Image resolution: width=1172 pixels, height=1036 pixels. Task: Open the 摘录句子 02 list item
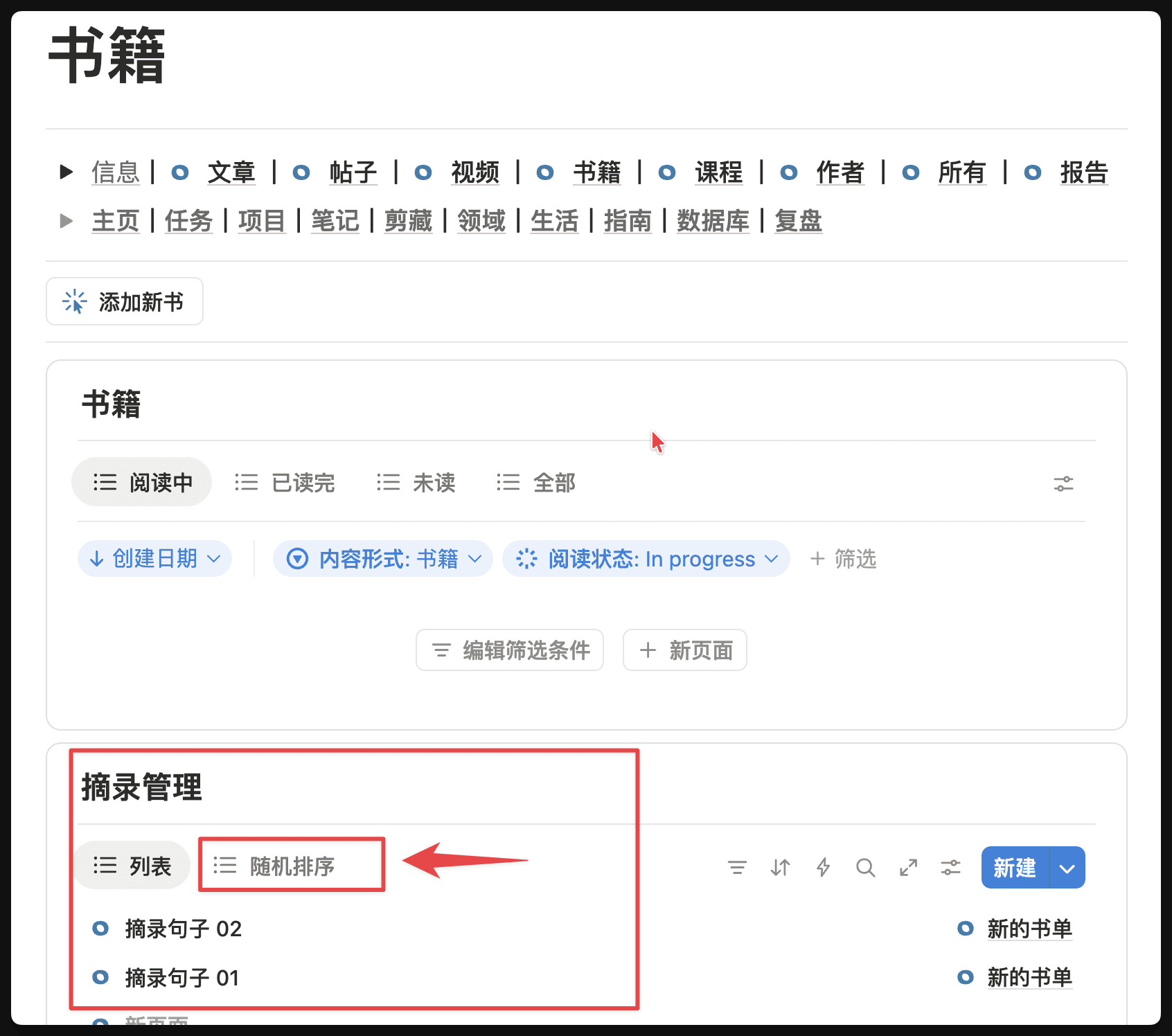click(x=183, y=928)
